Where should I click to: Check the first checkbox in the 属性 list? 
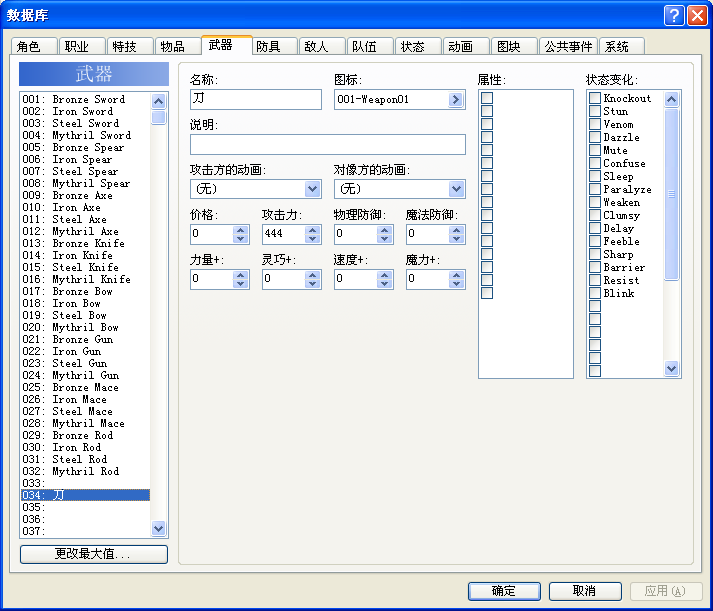tap(487, 98)
